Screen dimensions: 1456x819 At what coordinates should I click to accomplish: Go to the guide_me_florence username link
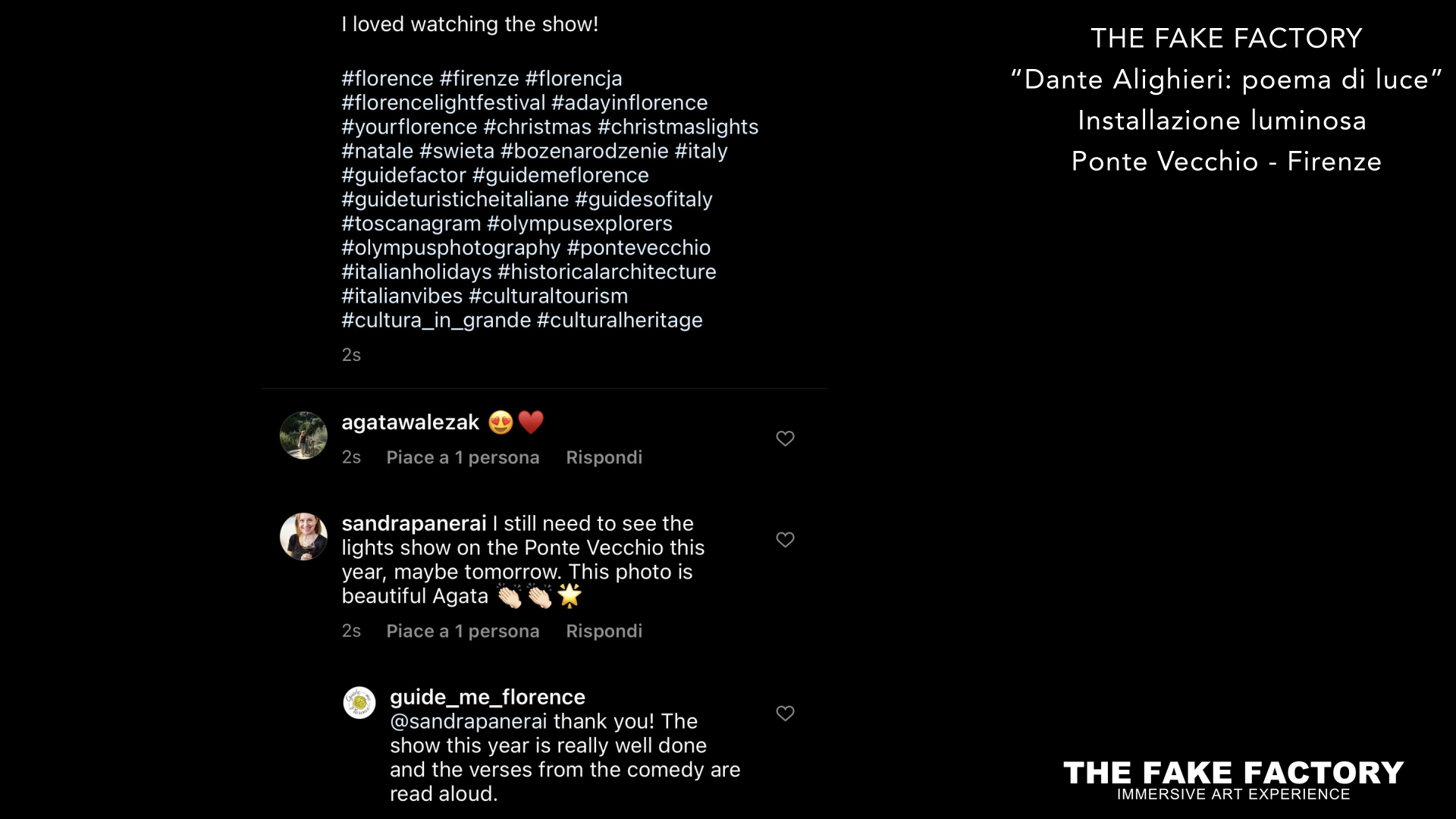[488, 697]
